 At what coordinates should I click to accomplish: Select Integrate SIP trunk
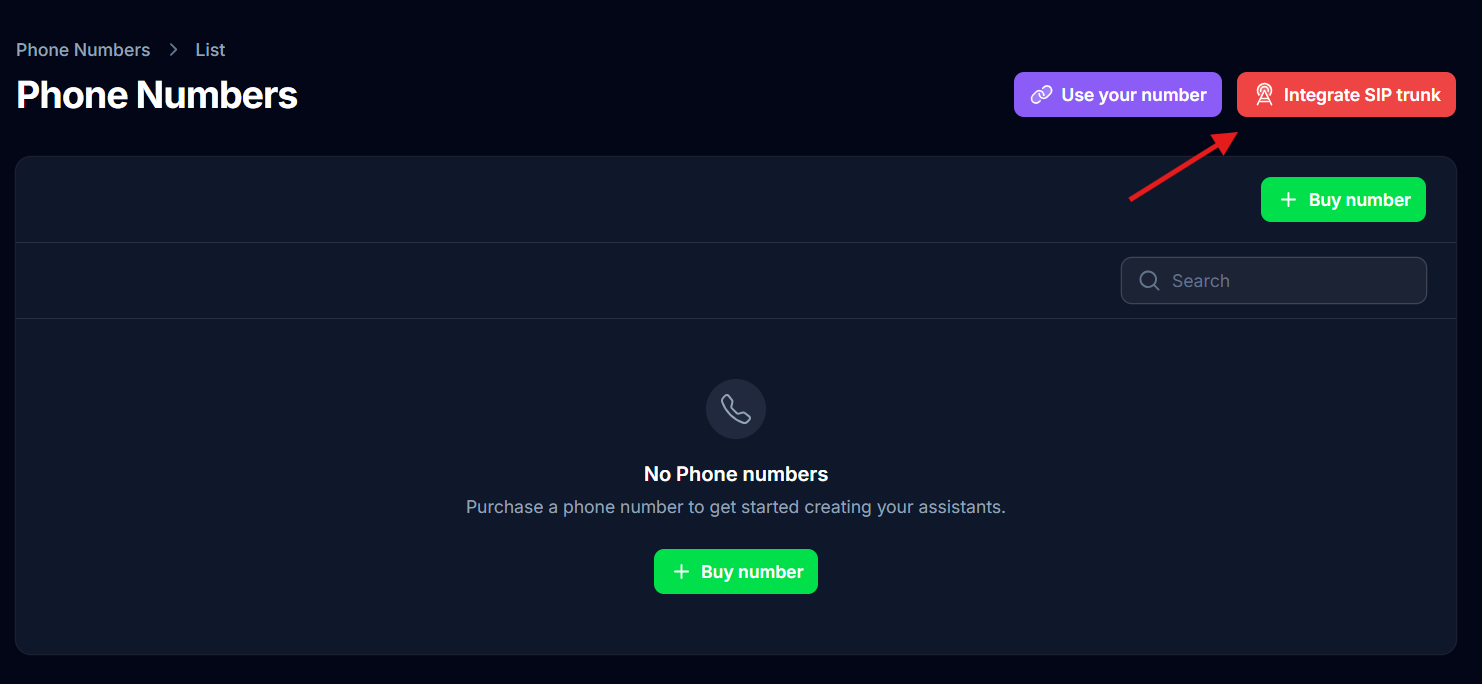(1346, 94)
